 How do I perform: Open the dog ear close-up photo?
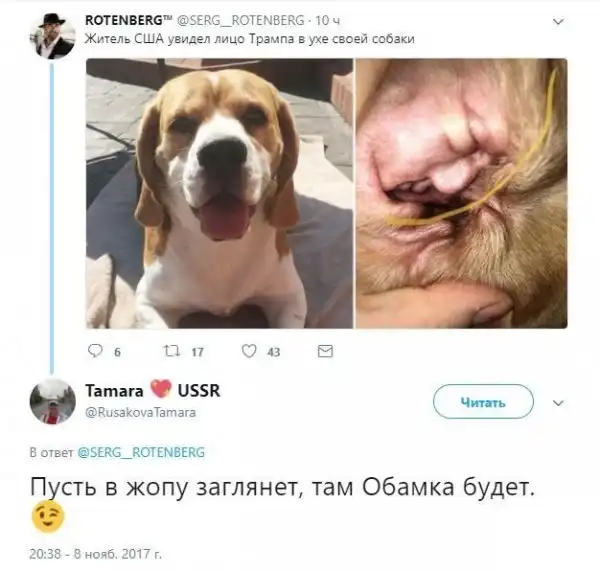461,193
